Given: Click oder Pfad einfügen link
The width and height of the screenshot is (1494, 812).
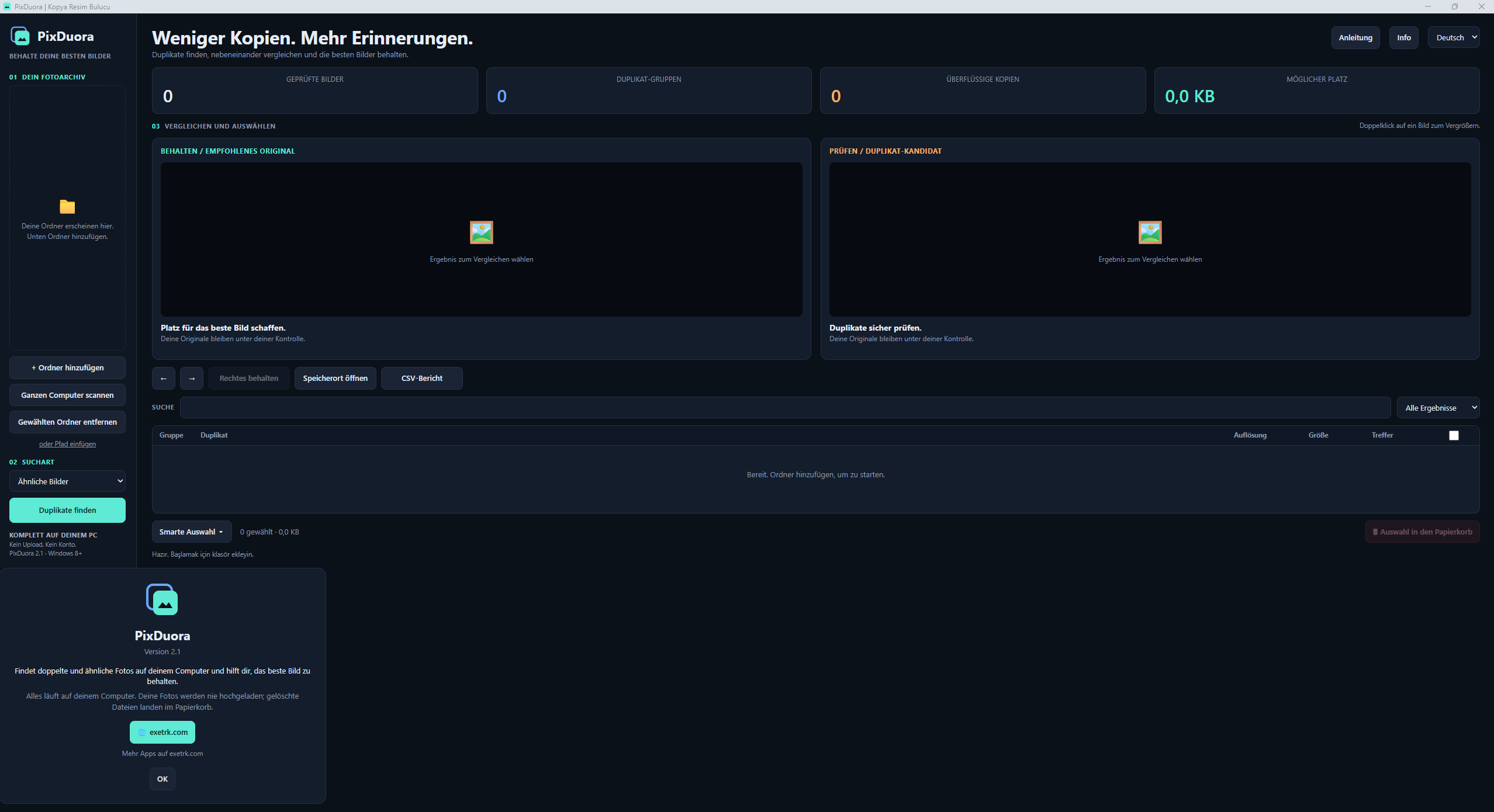Looking at the screenshot, I should click(x=67, y=444).
